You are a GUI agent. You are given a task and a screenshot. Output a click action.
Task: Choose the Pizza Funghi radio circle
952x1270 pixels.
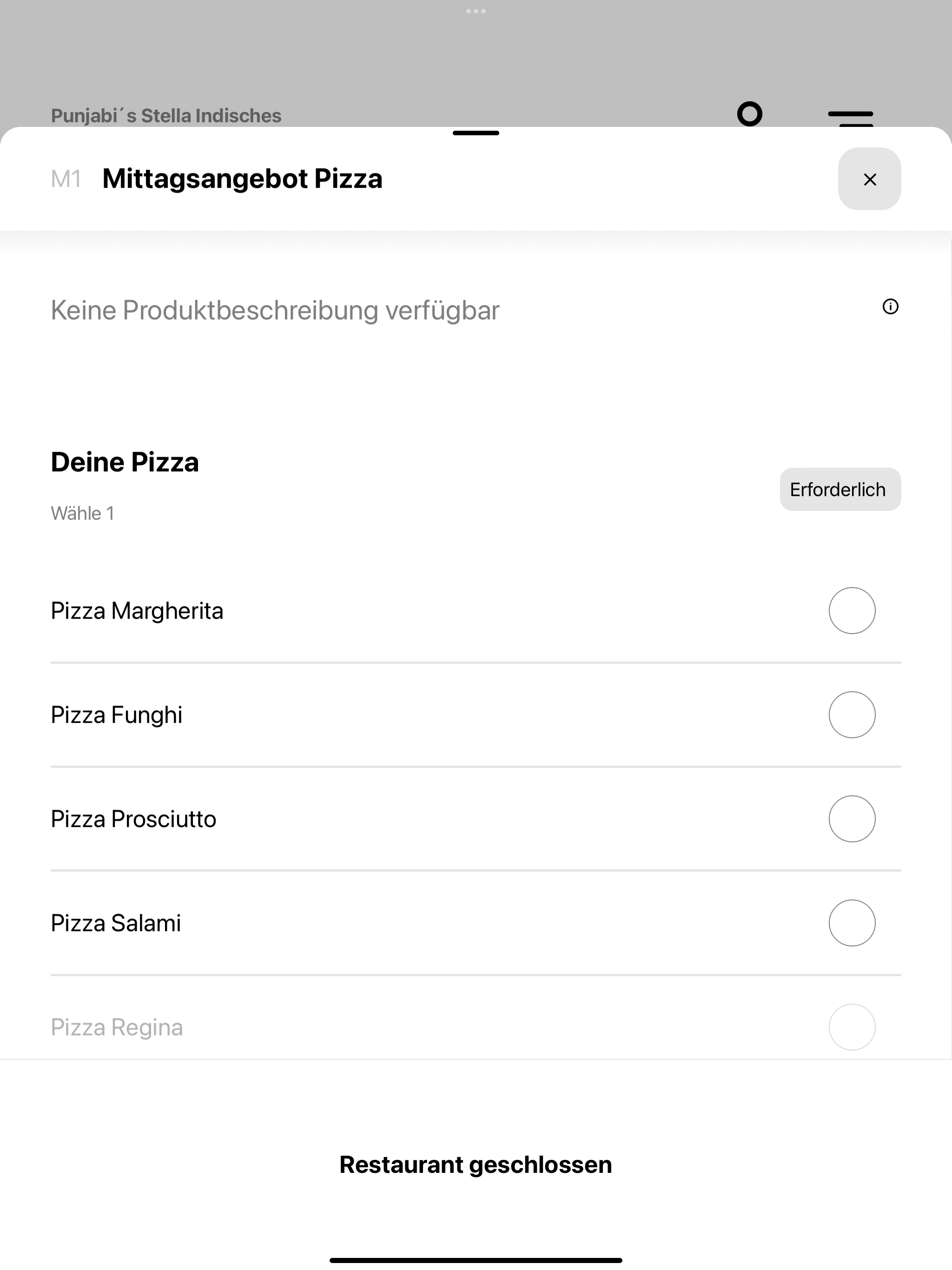tap(852, 715)
